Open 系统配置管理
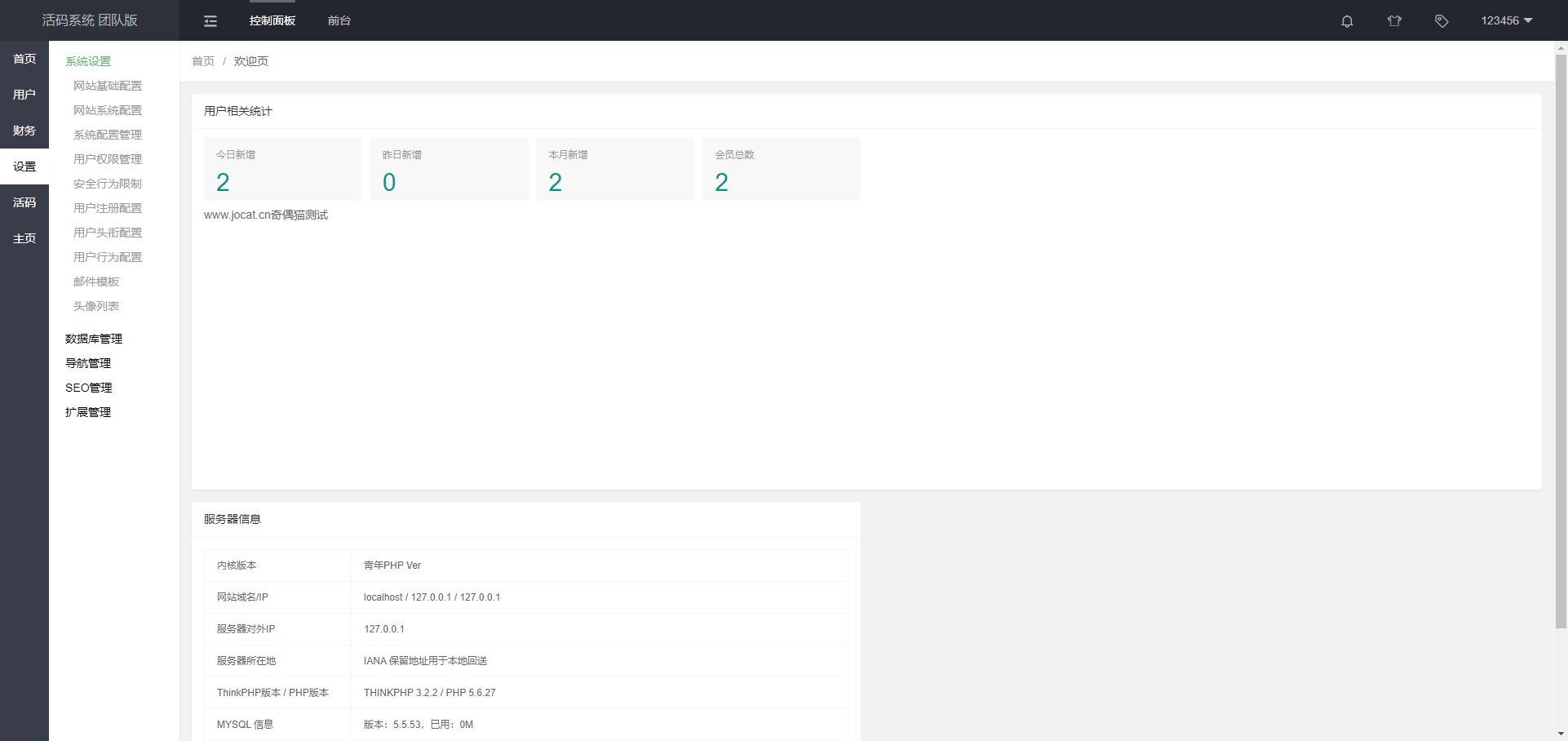The height and width of the screenshot is (741, 1568). [x=108, y=135]
